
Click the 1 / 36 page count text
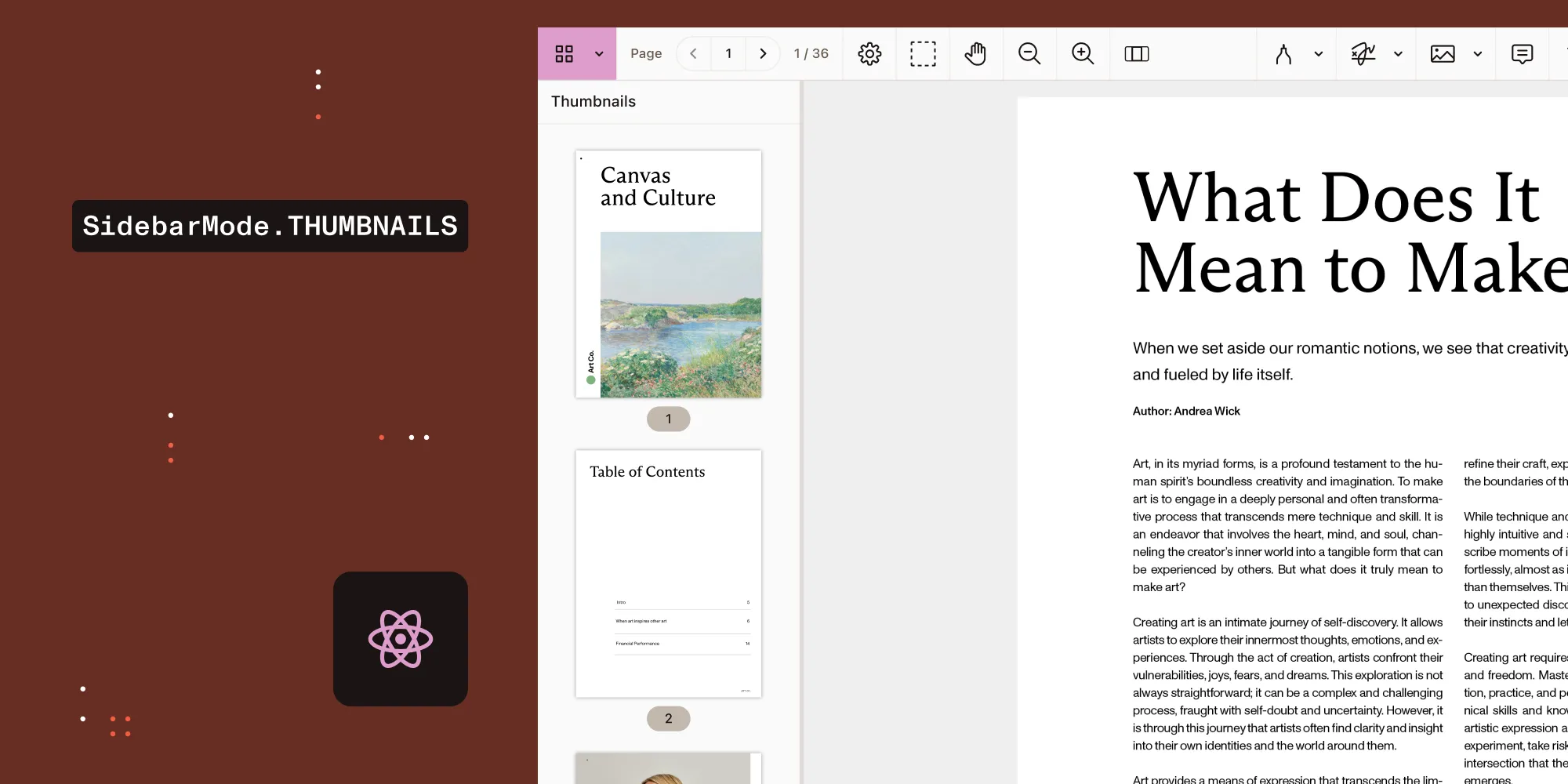pos(811,53)
